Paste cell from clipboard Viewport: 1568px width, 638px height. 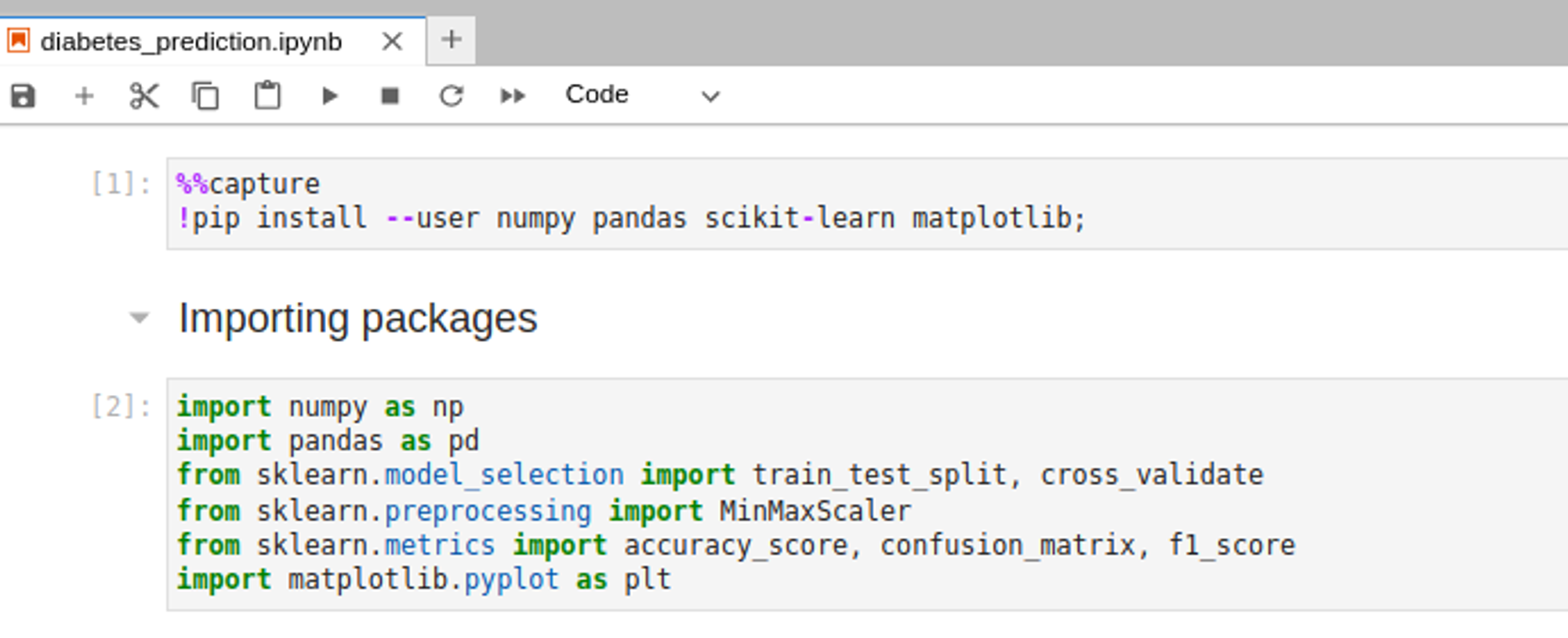(x=267, y=96)
